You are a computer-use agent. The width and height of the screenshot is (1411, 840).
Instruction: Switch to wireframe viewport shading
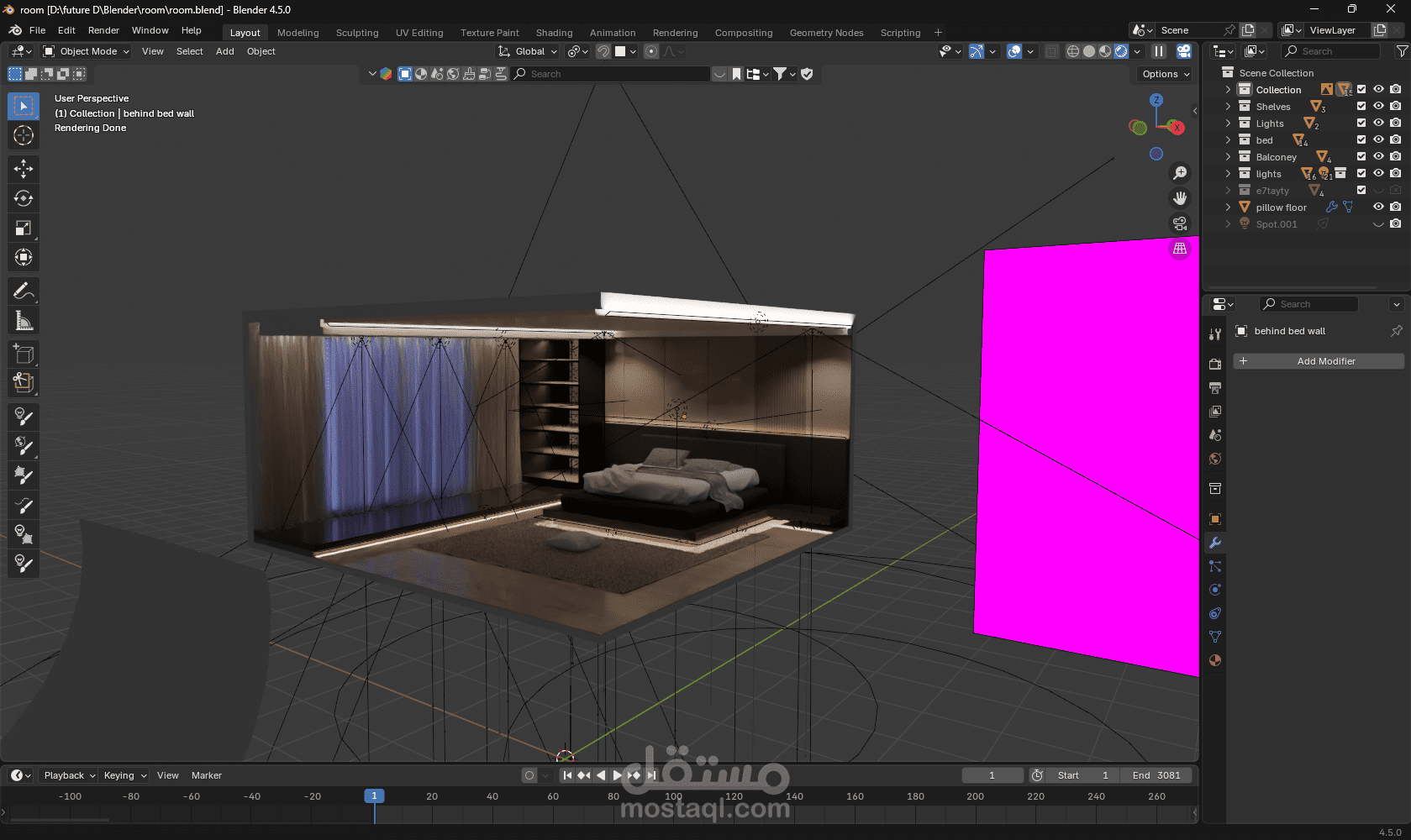pos(1073,51)
